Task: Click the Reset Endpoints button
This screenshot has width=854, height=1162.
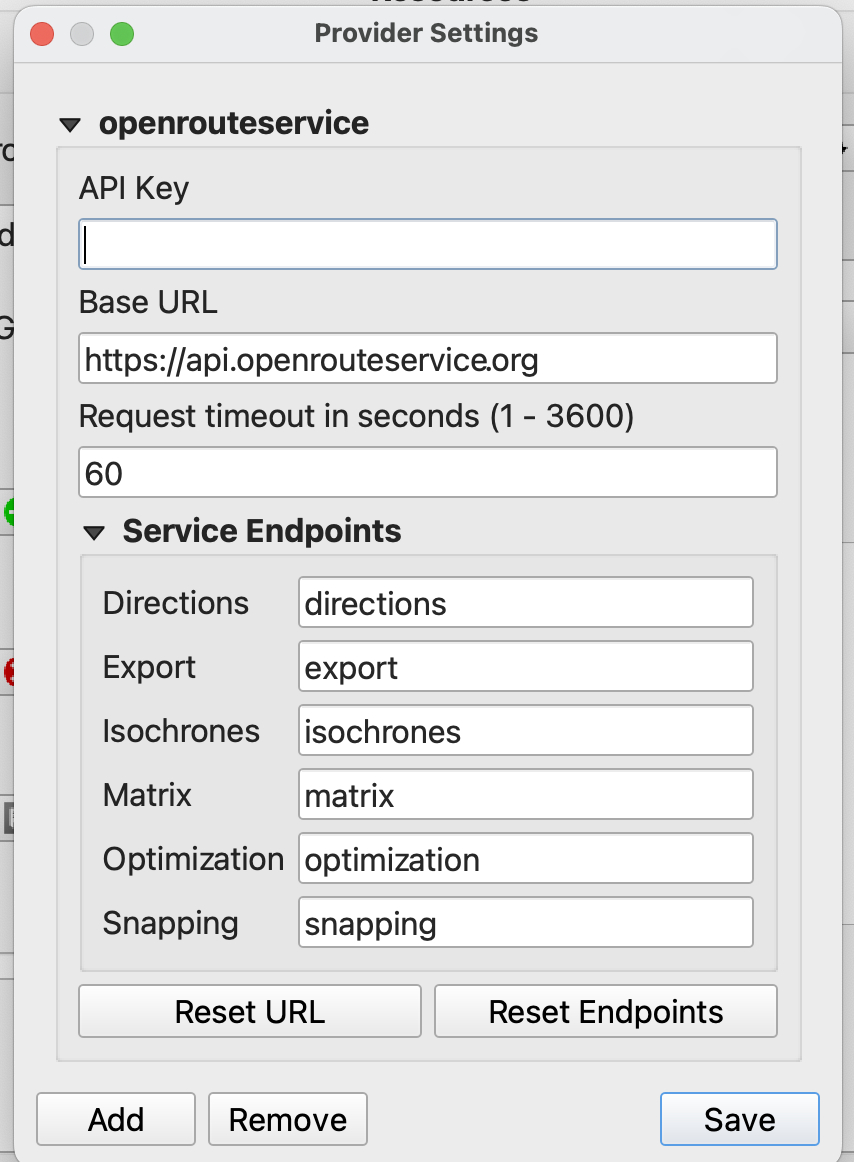Action: pyautogui.click(x=606, y=1012)
